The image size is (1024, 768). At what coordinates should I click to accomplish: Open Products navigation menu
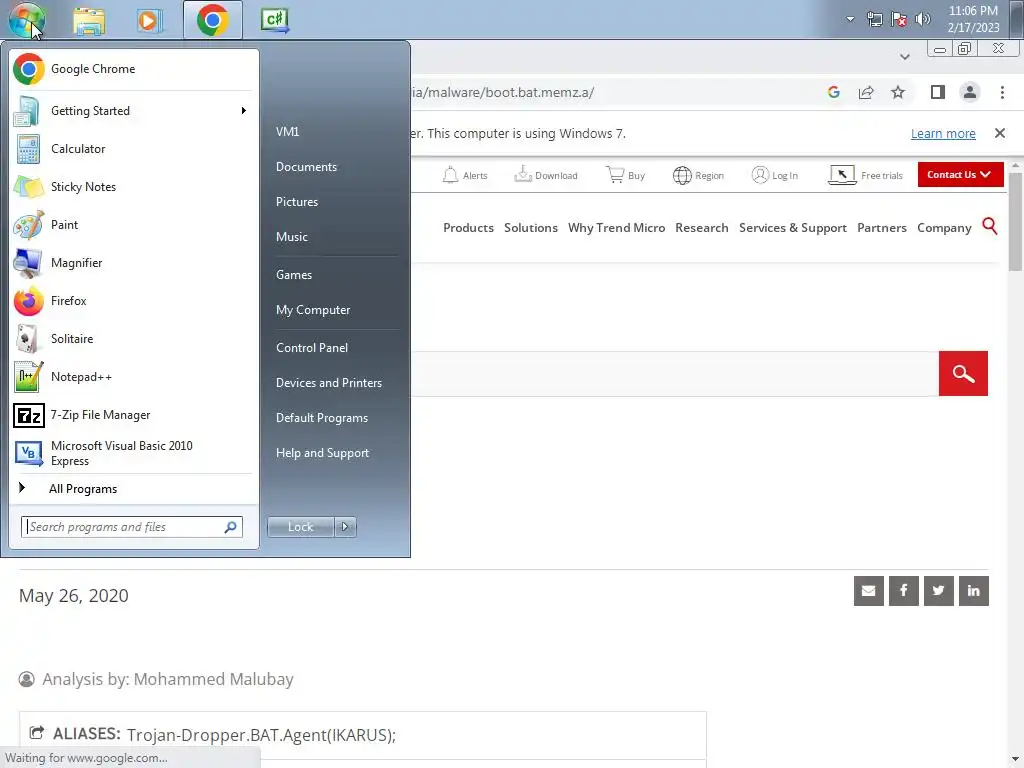[x=468, y=228]
